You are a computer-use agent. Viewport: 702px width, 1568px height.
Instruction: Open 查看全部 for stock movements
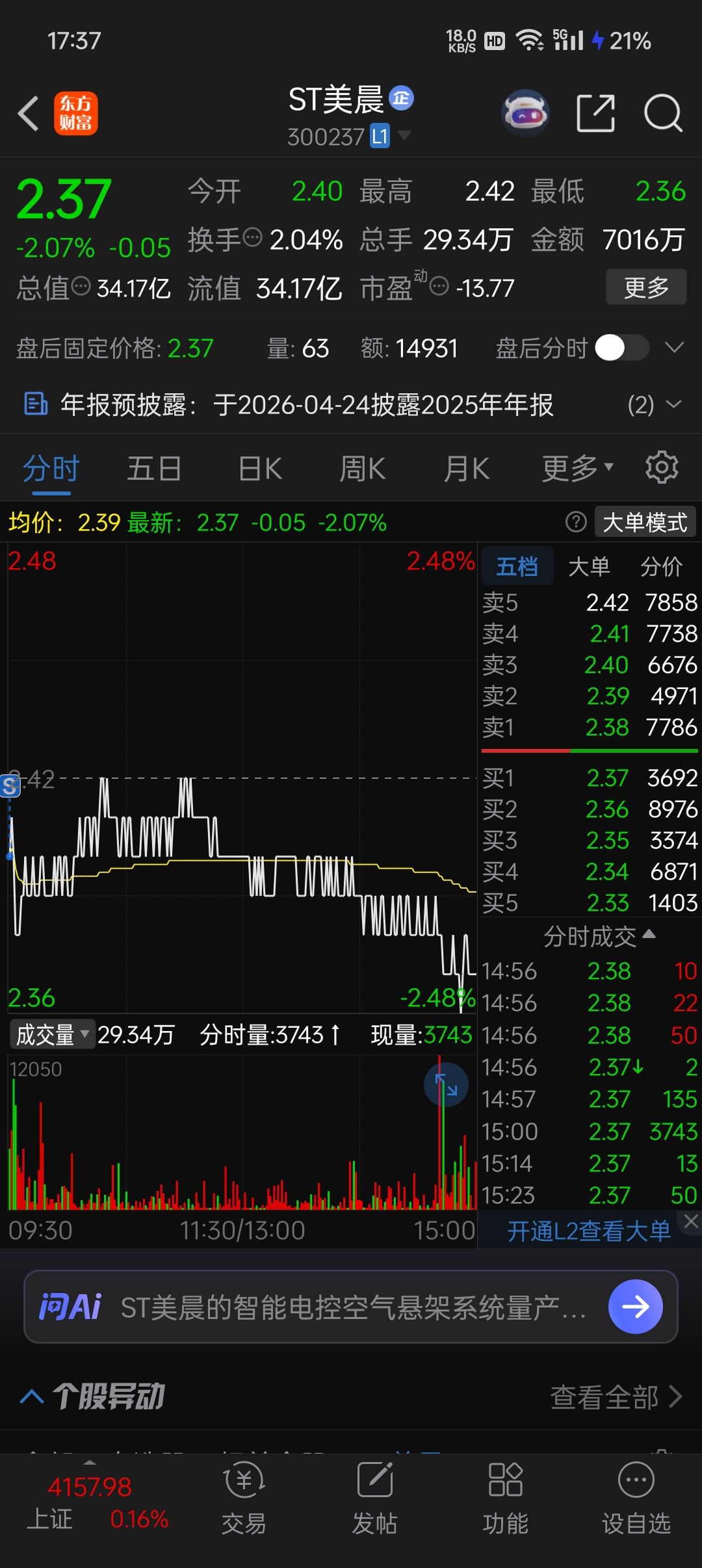(x=616, y=1396)
